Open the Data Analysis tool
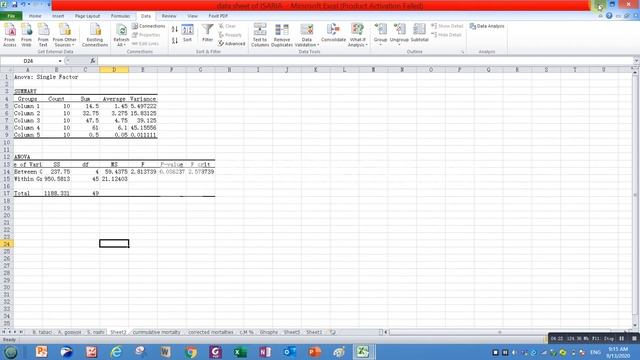Image resolution: width=640 pixels, height=360 pixels. click(x=487, y=26)
